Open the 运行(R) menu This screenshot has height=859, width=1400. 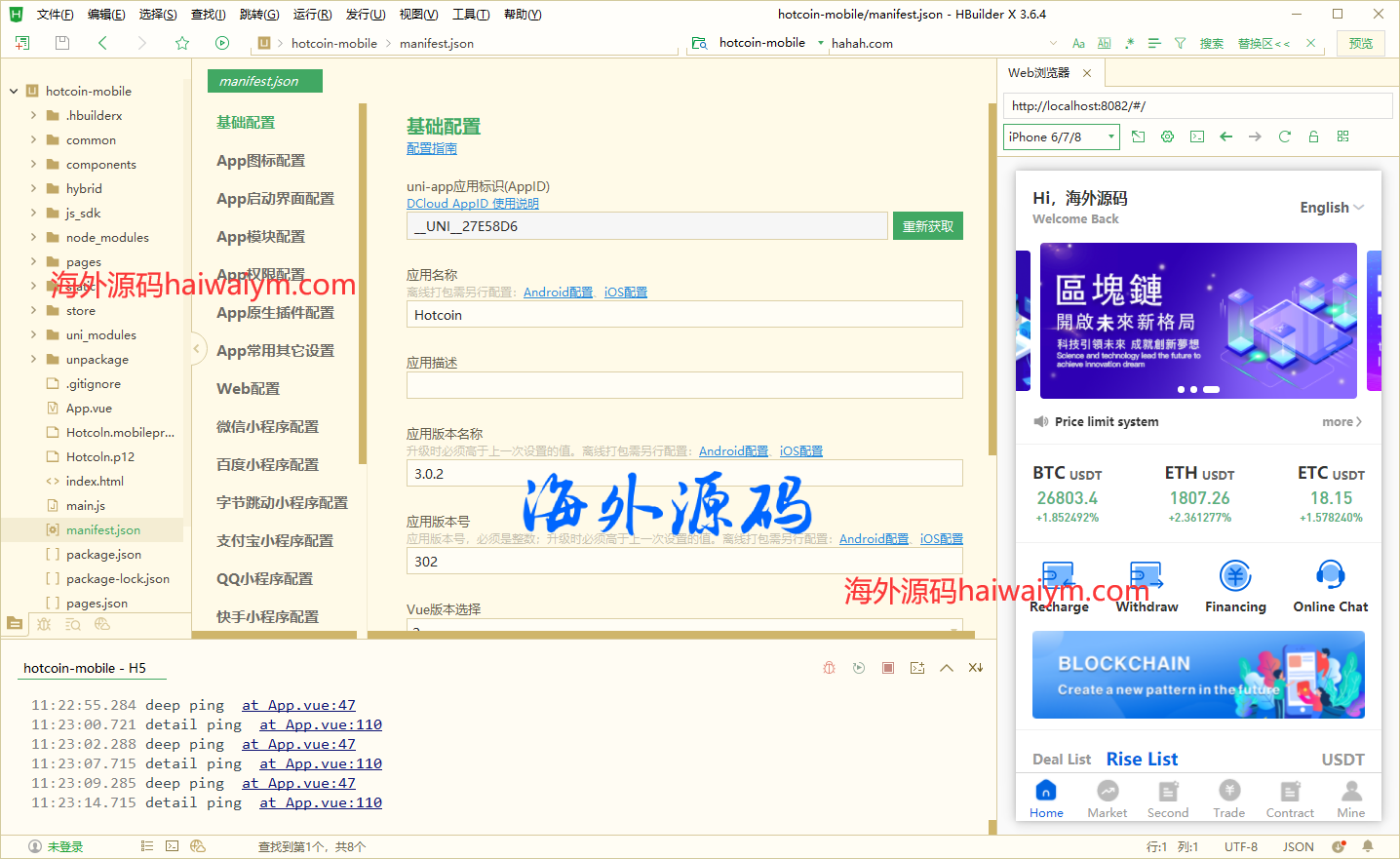[312, 14]
